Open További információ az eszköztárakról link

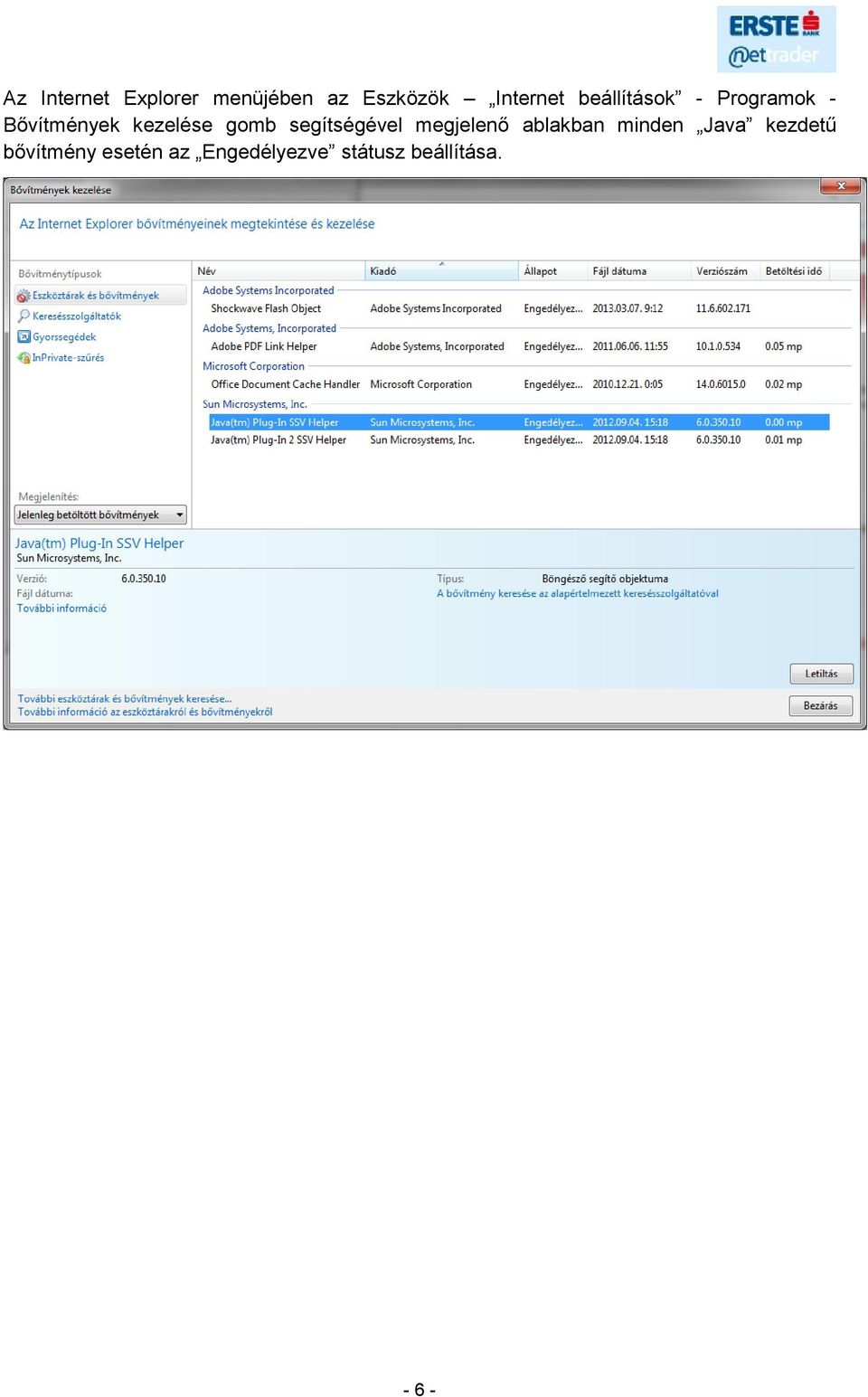pyautogui.click(x=145, y=713)
